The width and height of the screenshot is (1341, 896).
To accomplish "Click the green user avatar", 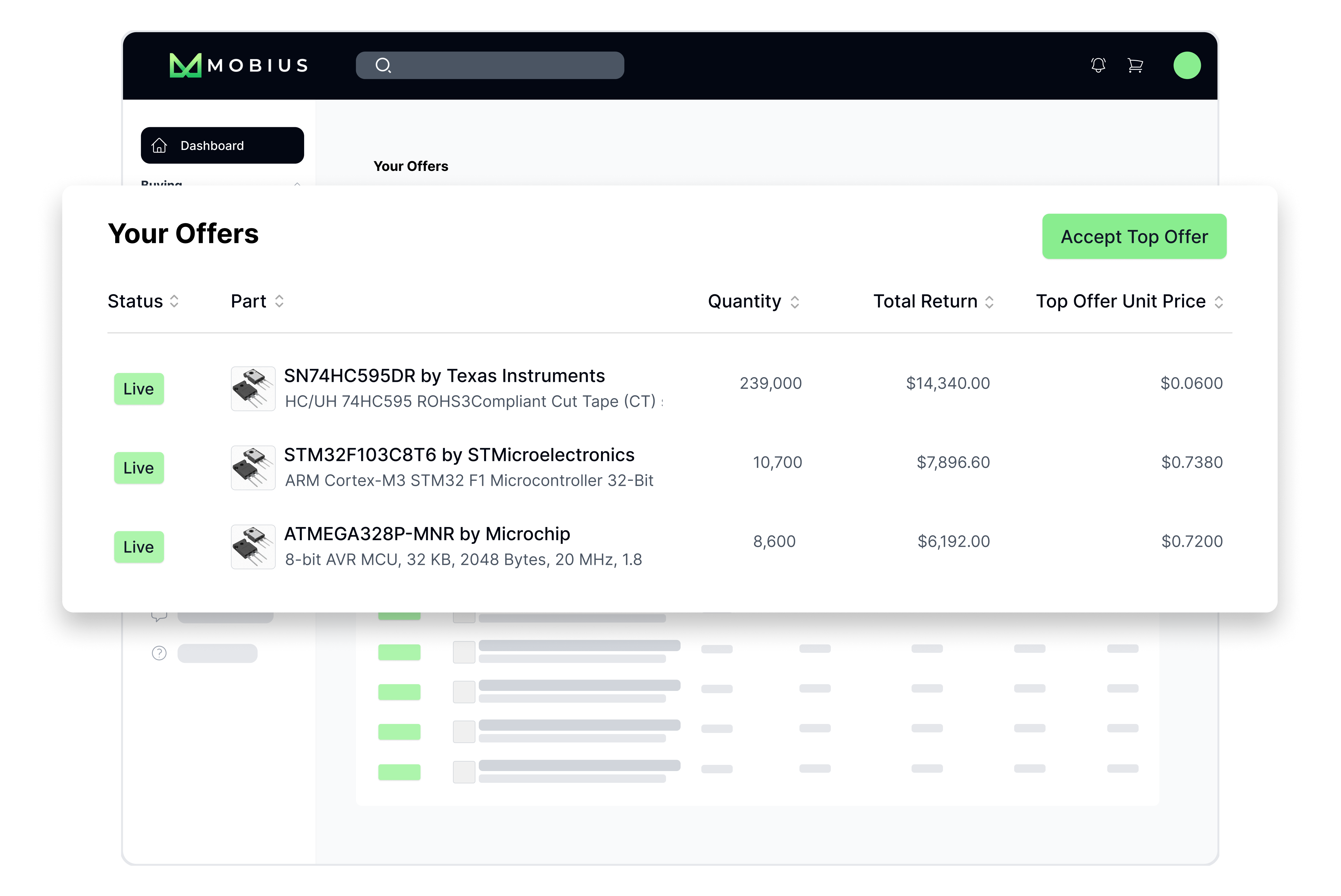I will point(1187,65).
